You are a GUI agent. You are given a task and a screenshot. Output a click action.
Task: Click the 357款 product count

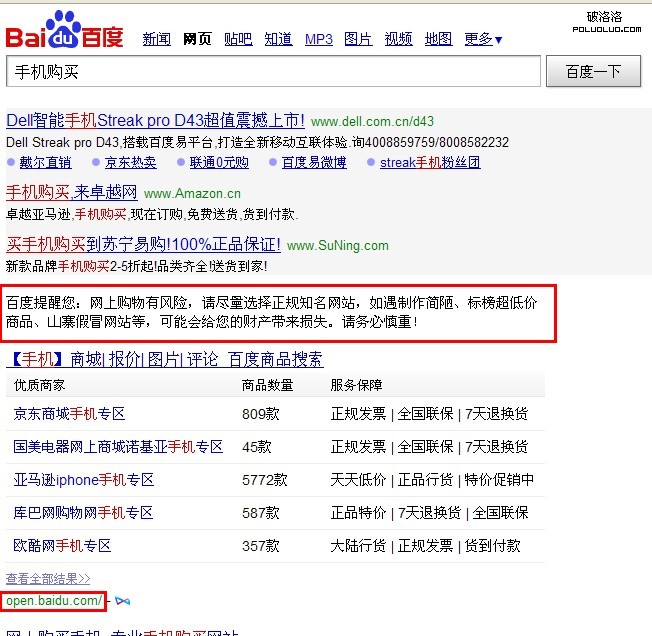(x=261, y=546)
